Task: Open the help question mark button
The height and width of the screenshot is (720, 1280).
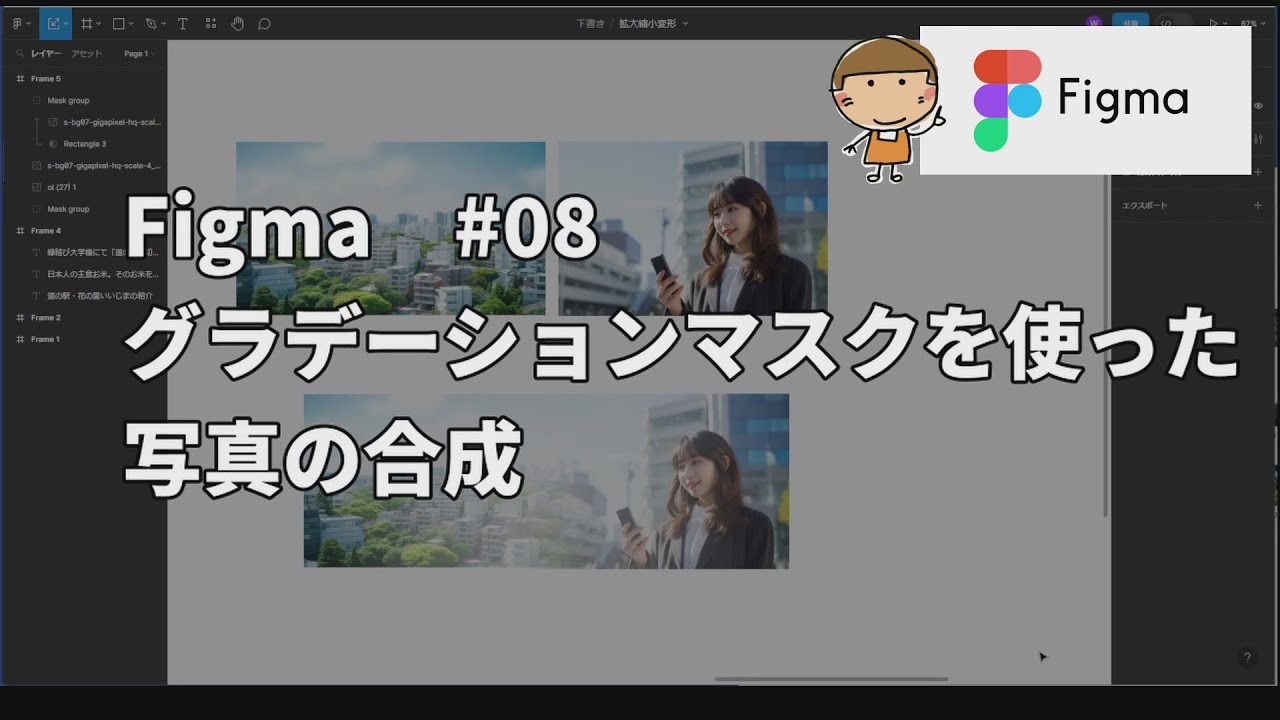Action: (x=1246, y=657)
